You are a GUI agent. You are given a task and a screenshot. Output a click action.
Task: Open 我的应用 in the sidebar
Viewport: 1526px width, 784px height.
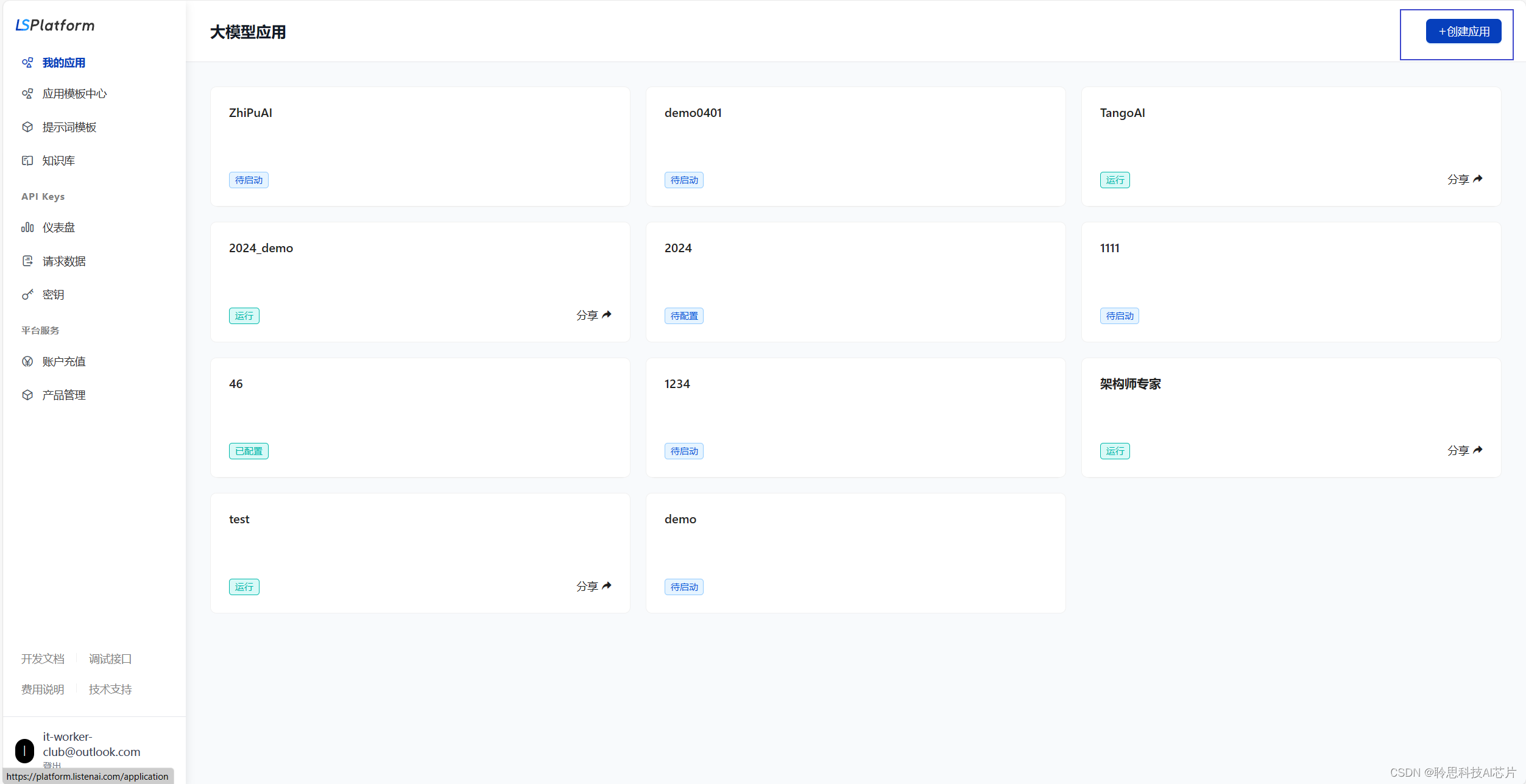coord(63,63)
